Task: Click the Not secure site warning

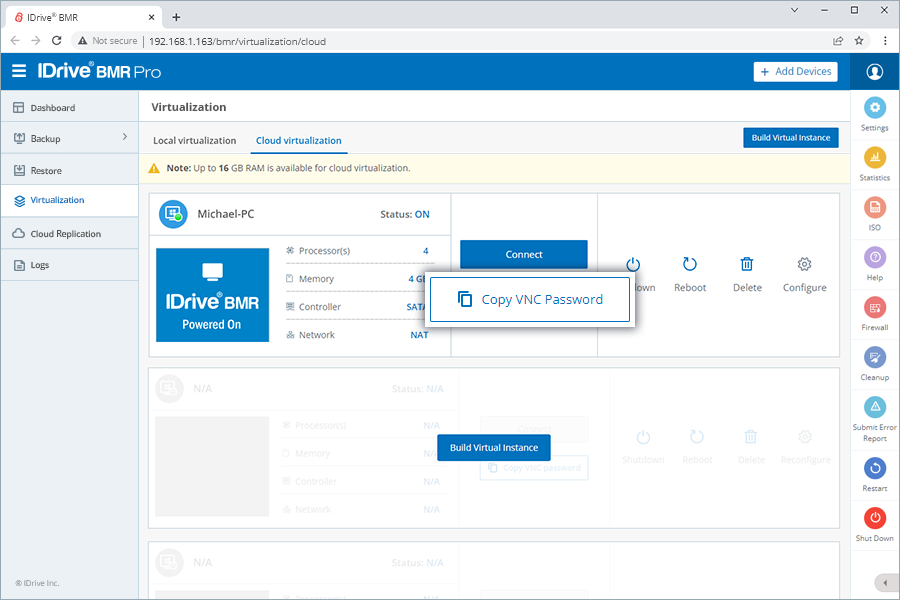Action: [108, 41]
